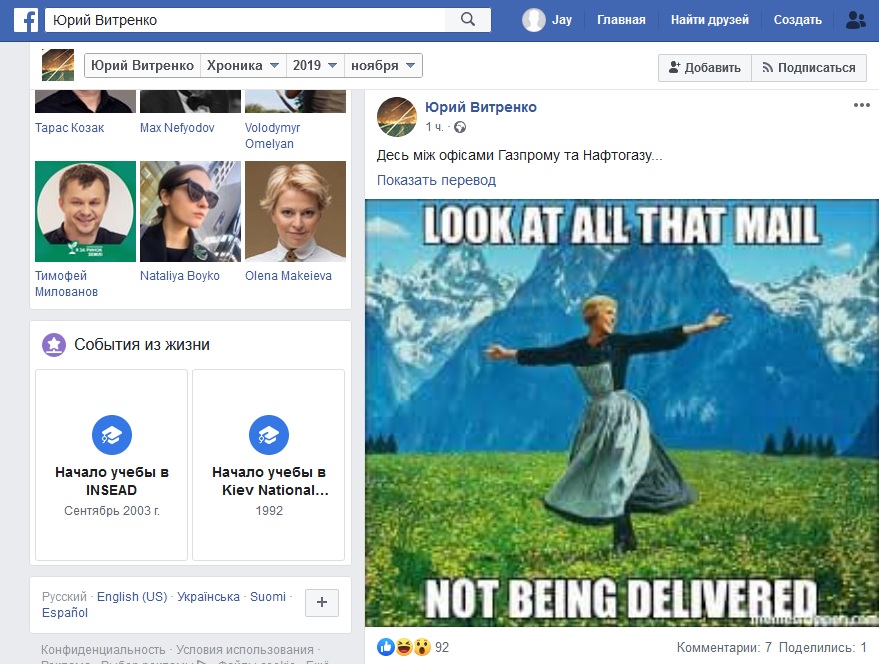Focus the search field with Юрий Витренко
Viewport: 879px width, 664px height.
coord(245,20)
